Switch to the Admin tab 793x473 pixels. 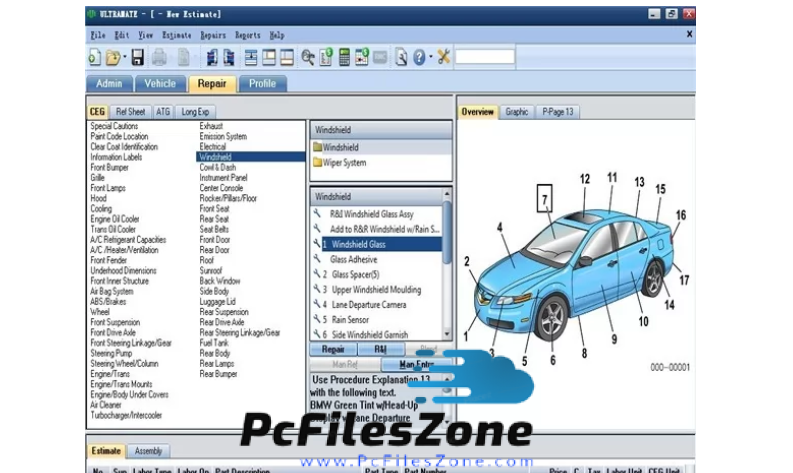(x=109, y=83)
